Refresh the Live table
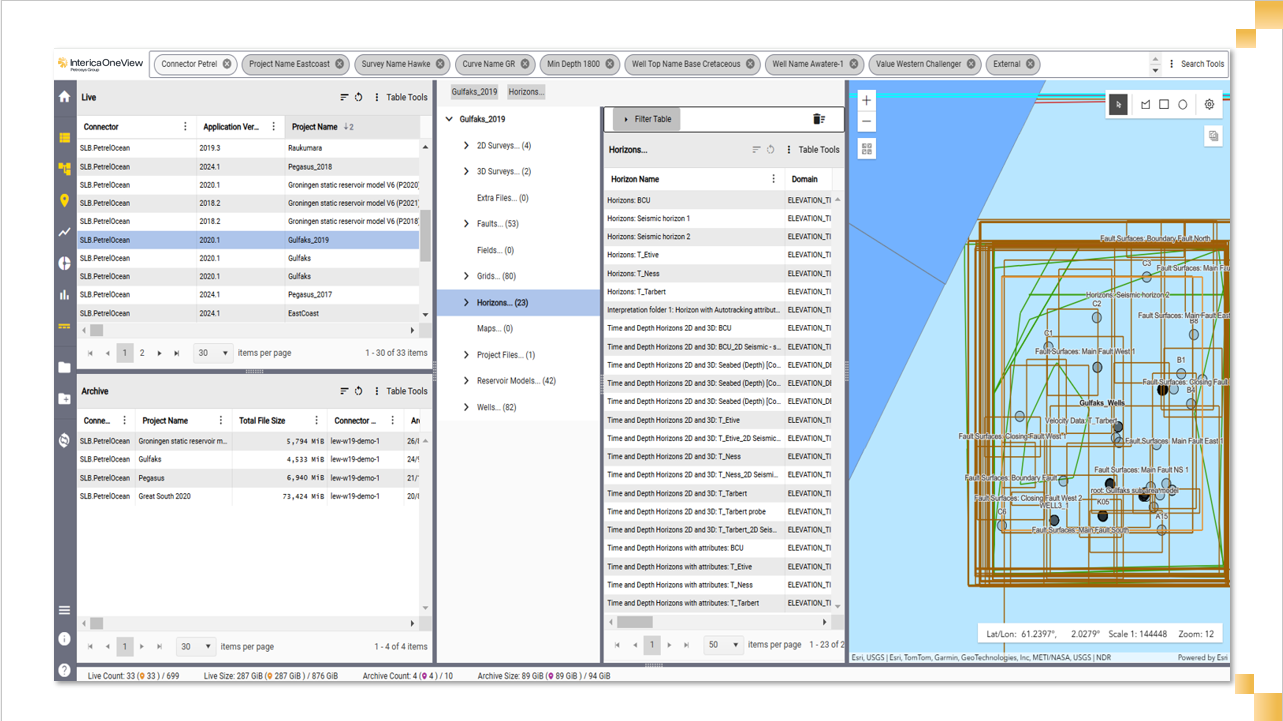The height and width of the screenshot is (721, 1283). point(359,98)
